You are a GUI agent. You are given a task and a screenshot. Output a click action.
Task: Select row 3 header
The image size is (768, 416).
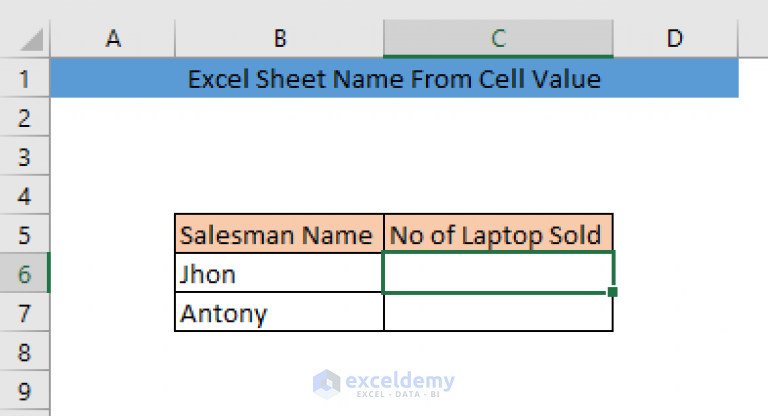24,157
